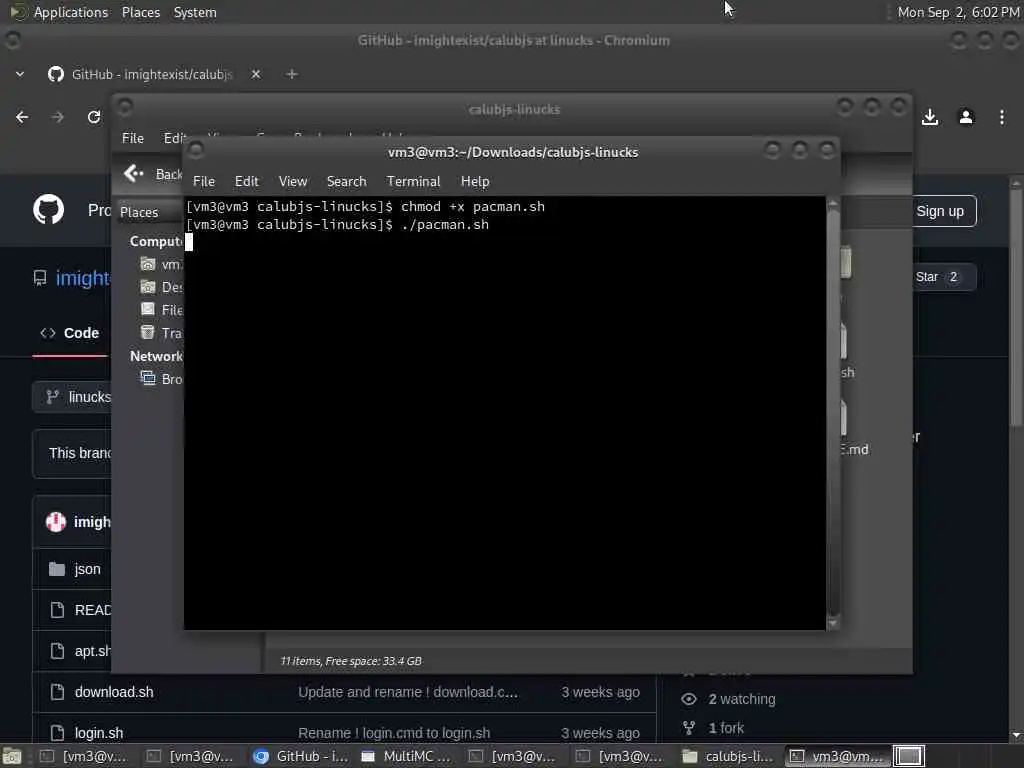This screenshot has height=768, width=1024.
Task: Click the file icon beside download.sh
Action: 57,692
